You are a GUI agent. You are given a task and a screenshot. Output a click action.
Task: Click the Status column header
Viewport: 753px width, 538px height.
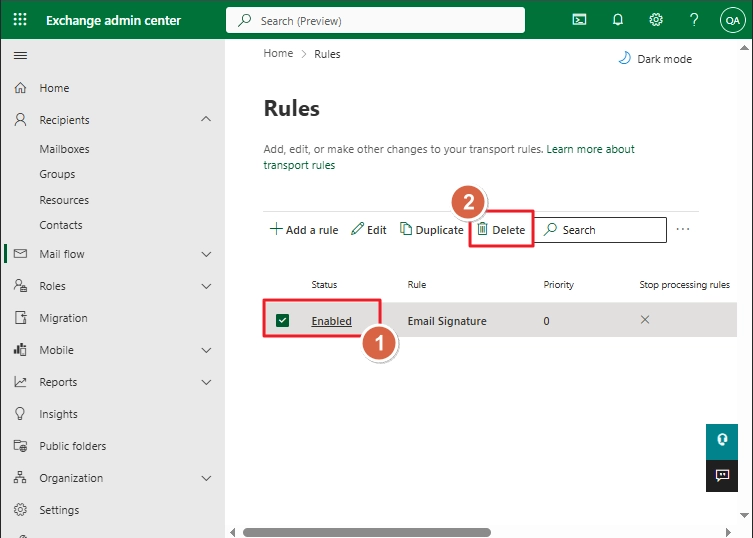pyautogui.click(x=324, y=284)
